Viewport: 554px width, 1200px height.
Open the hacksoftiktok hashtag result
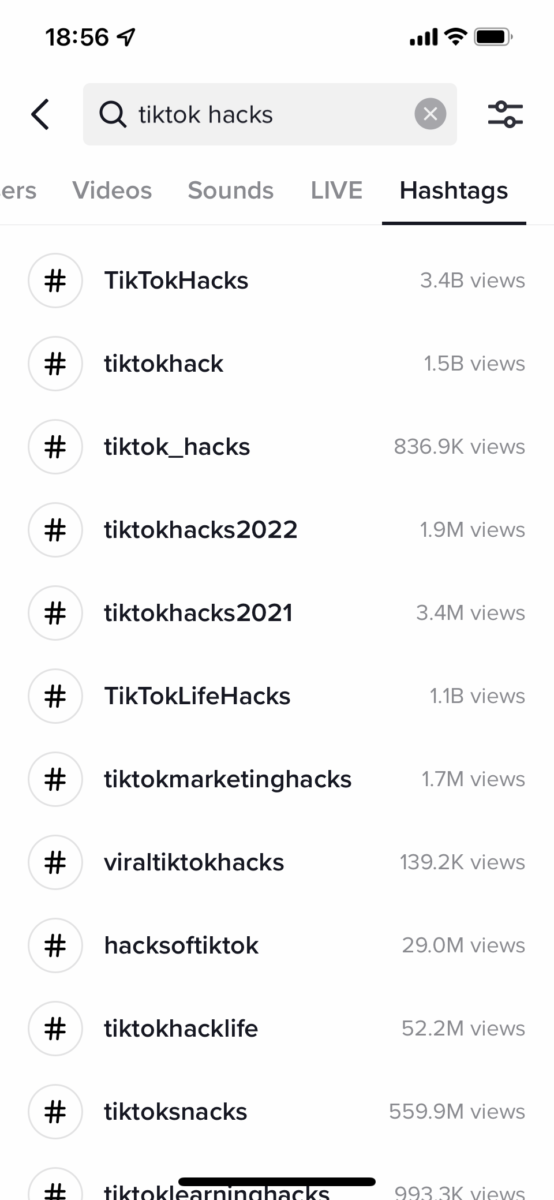(x=277, y=945)
